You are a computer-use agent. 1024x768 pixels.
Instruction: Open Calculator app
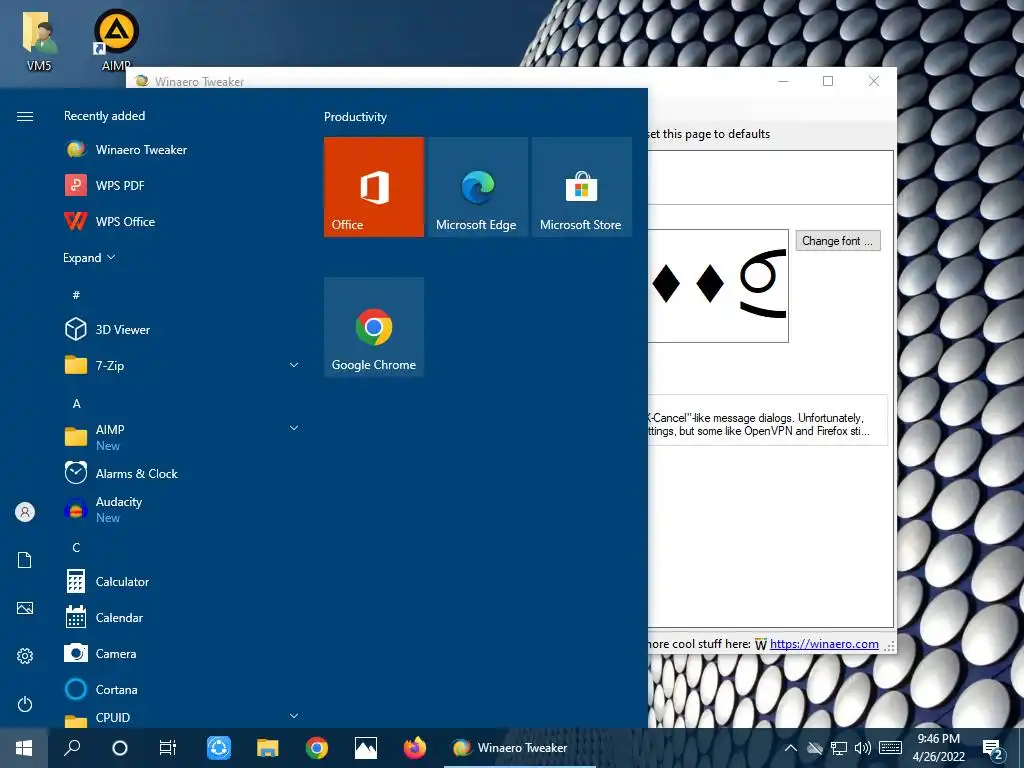183,582
